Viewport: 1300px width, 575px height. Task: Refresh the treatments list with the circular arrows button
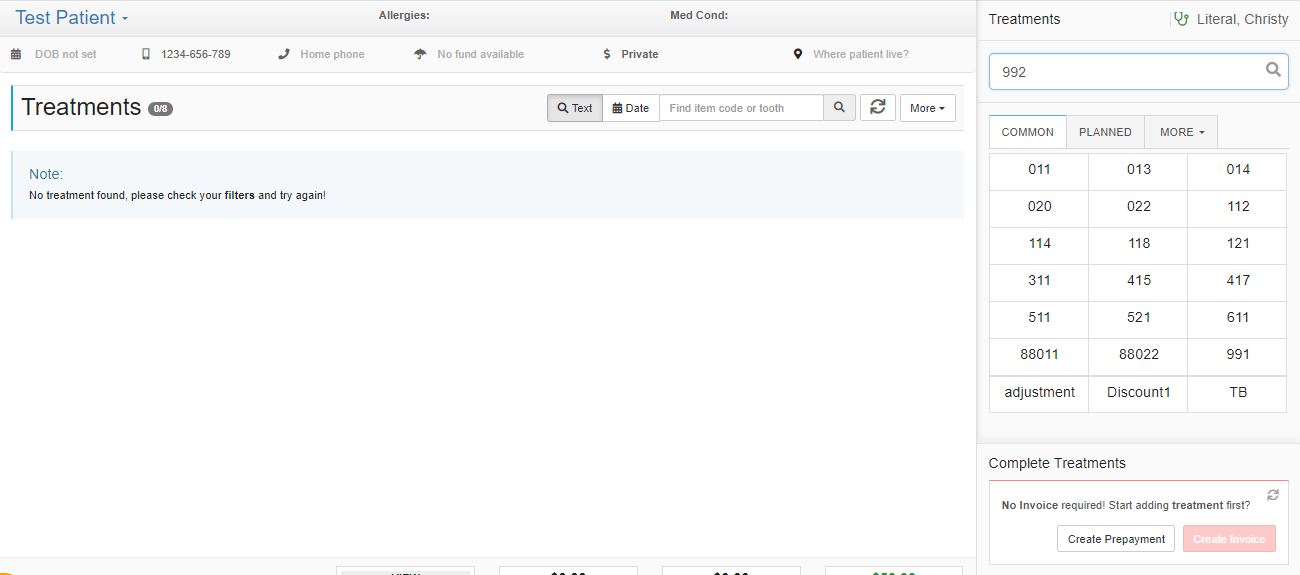tap(877, 108)
